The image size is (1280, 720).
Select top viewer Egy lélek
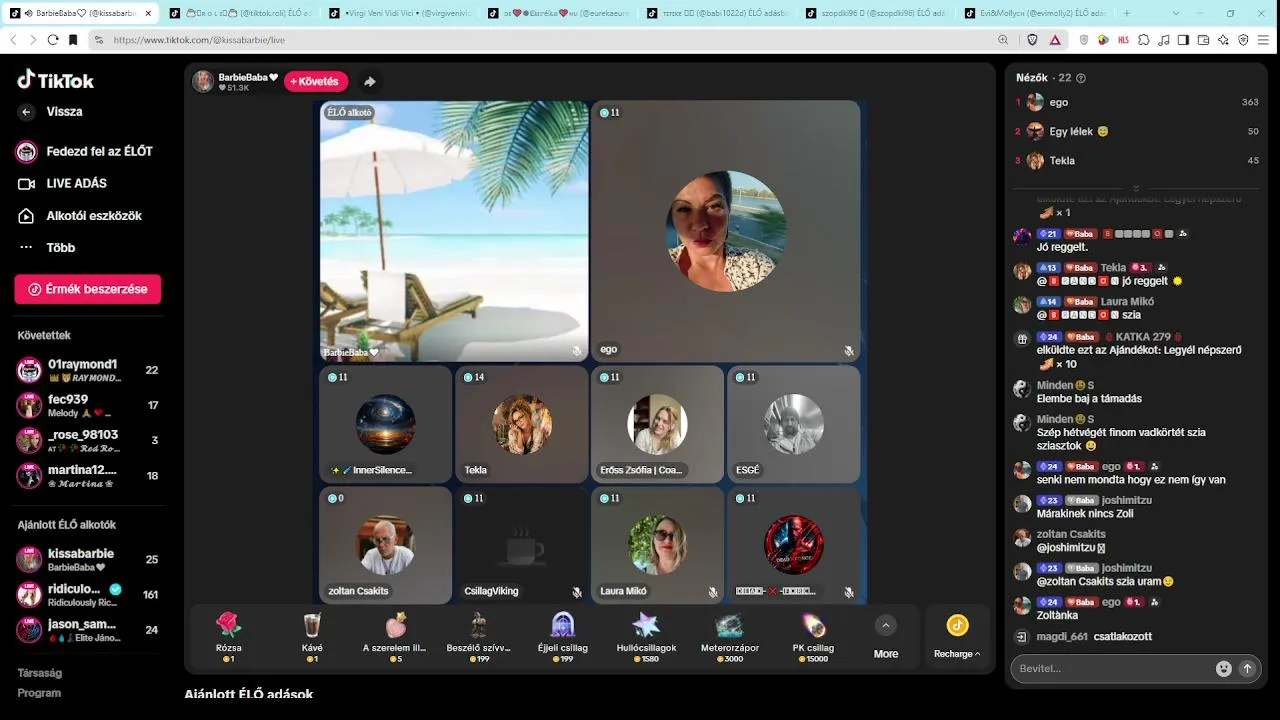1136,131
